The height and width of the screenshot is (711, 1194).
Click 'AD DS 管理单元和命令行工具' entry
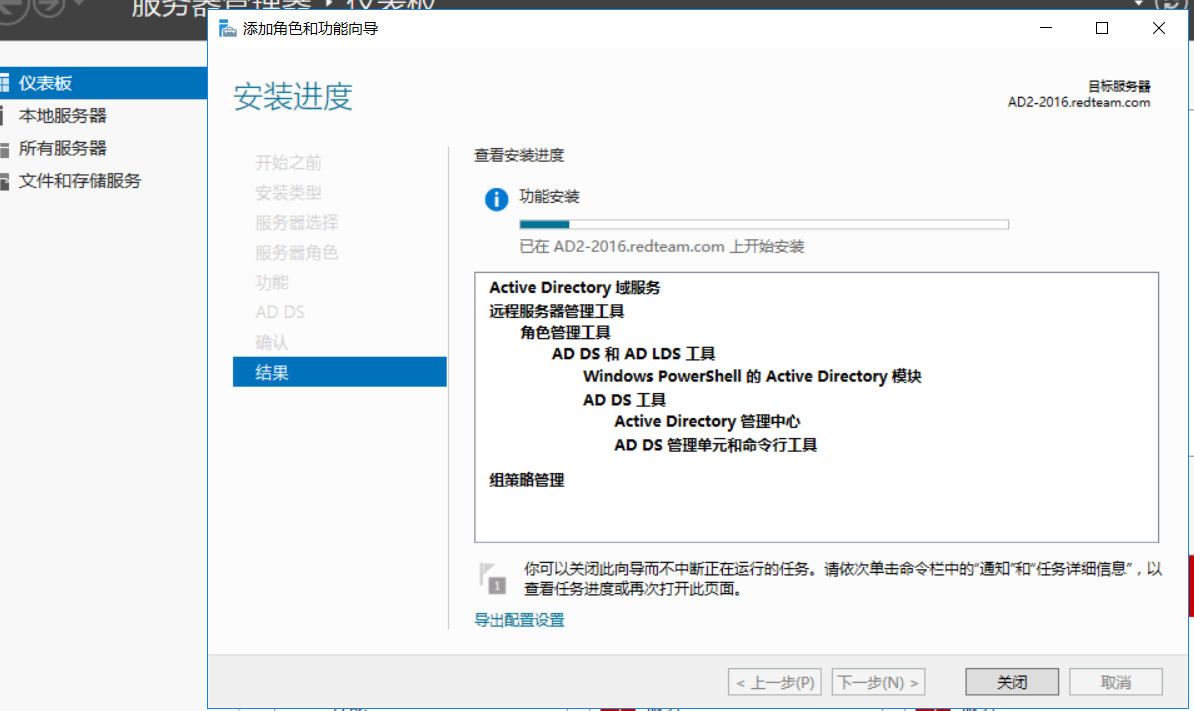716,445
